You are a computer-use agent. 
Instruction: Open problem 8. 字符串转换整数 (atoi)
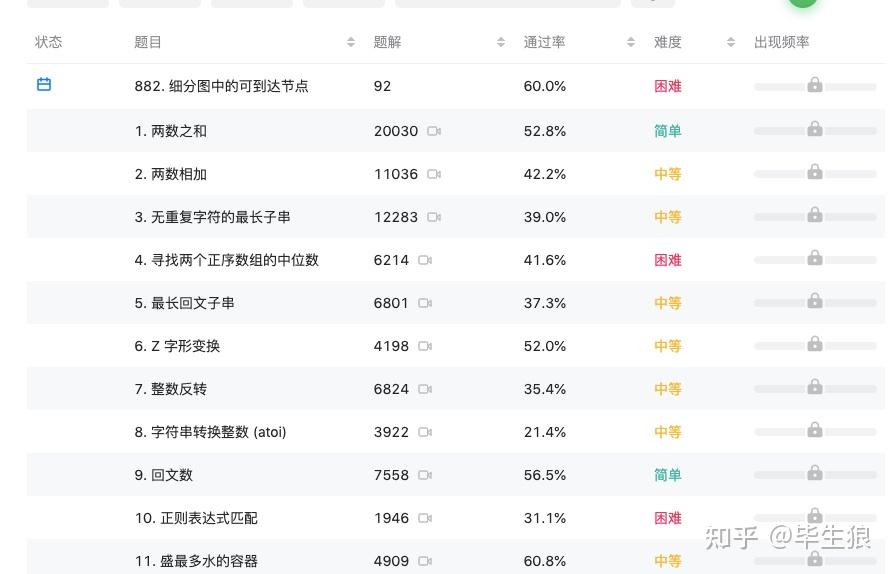(210, 432)
